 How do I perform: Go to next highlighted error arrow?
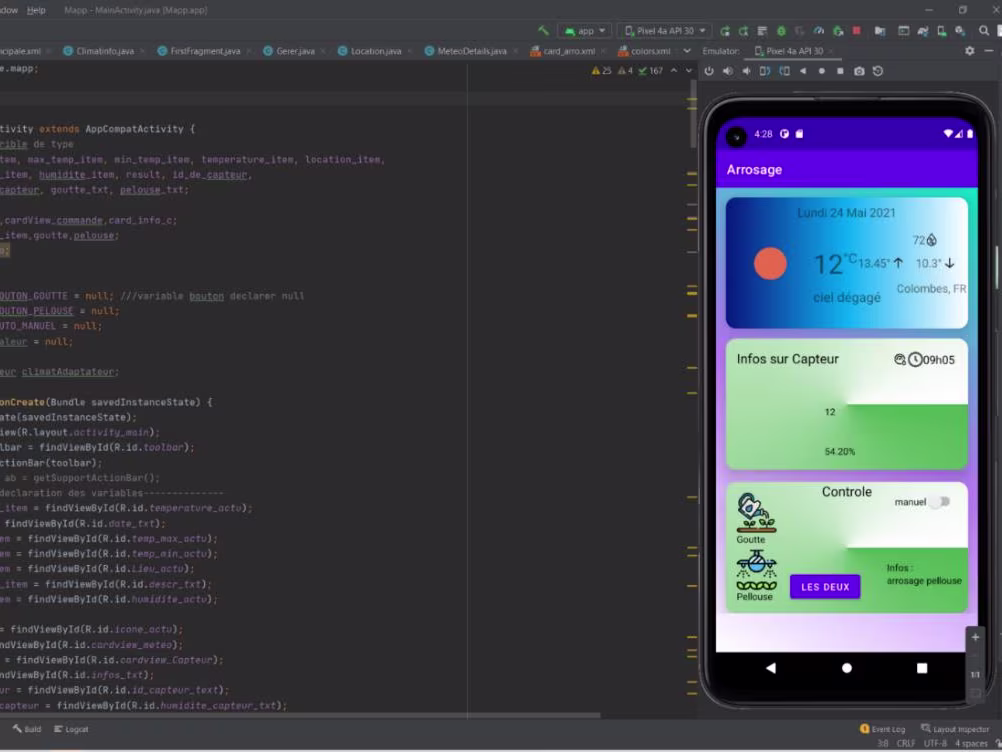click(689, 71)
